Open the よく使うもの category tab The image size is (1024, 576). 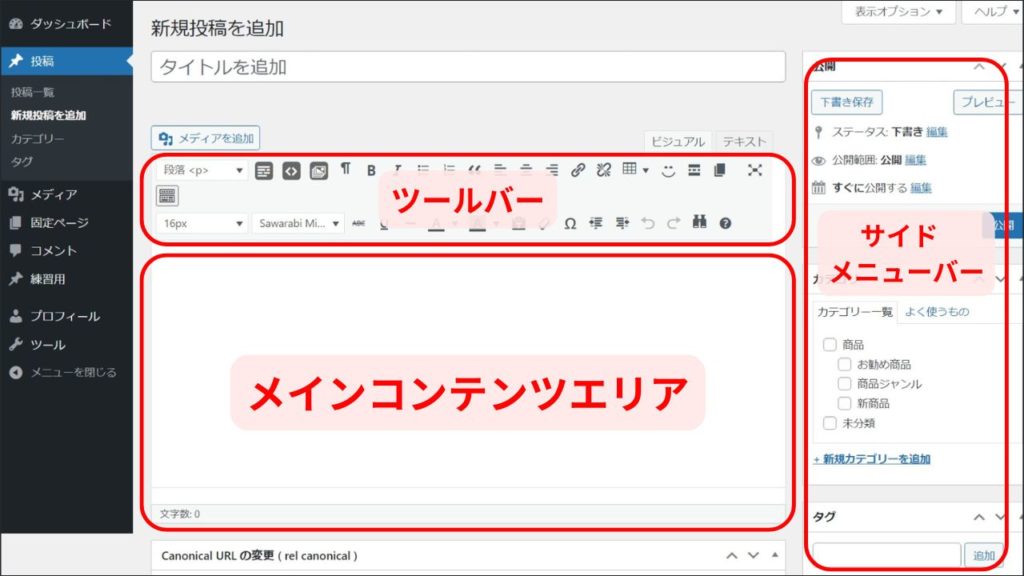click(937, 312)
